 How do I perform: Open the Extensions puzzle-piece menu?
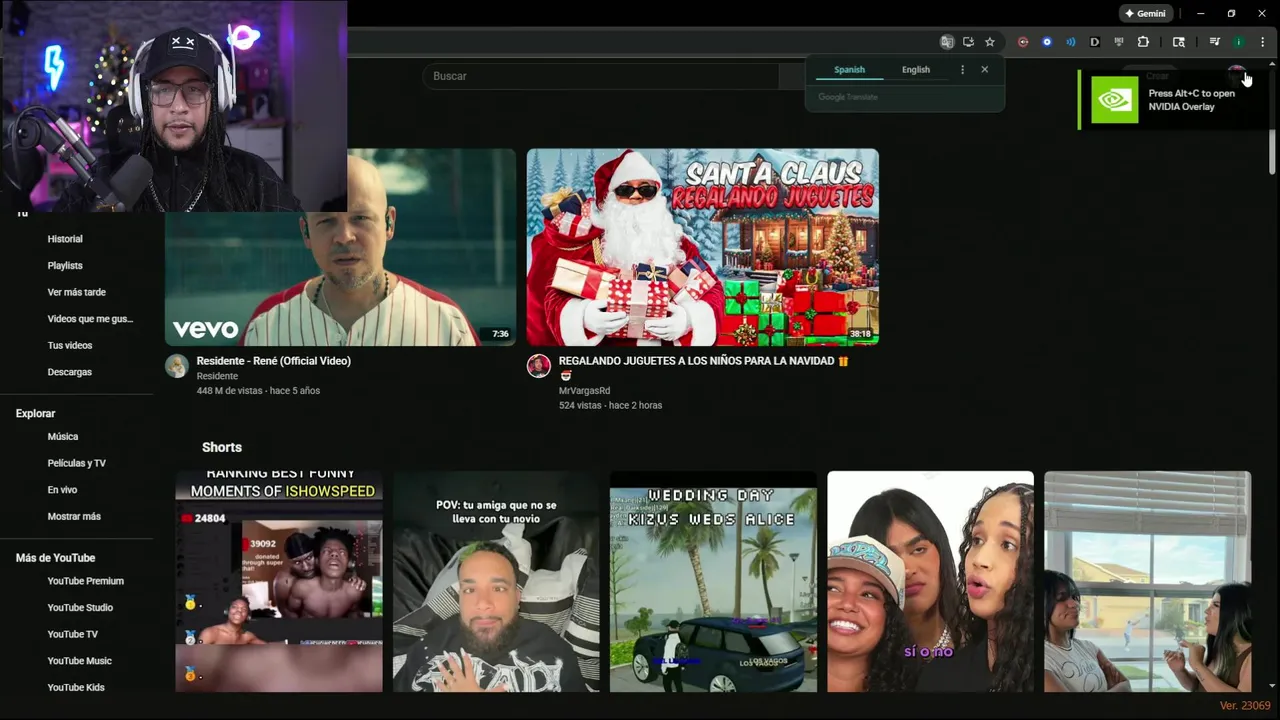pyautogui.click(x=1143, y=42)
